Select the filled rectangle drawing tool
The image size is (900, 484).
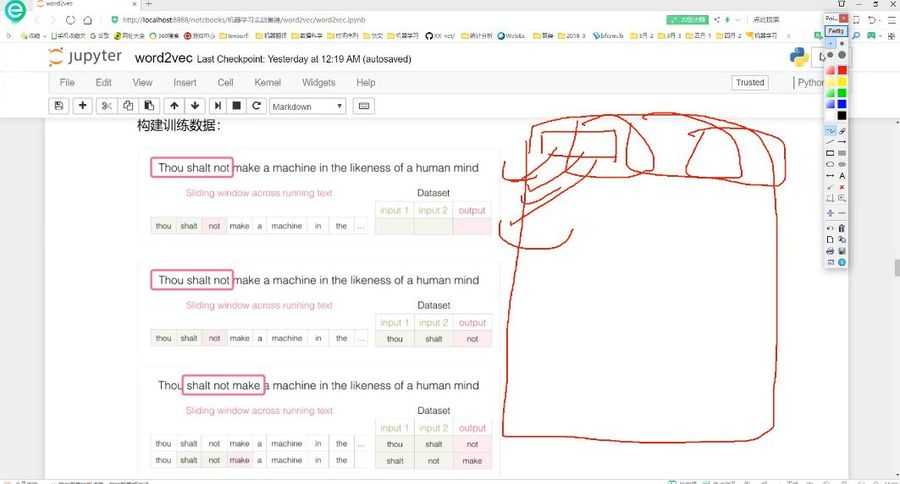[x=841, y=153]
